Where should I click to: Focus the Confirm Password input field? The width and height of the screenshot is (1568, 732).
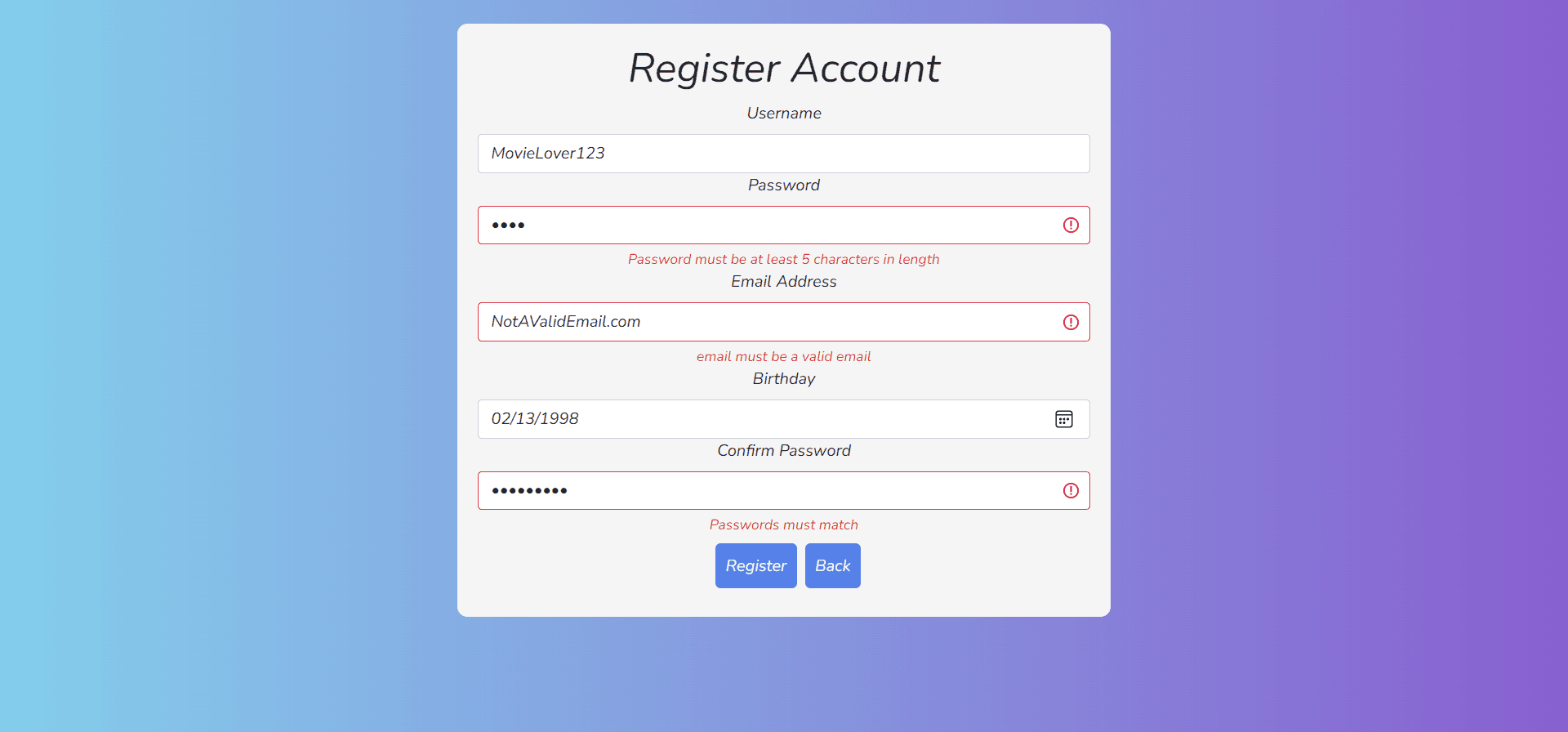[768, 491]
